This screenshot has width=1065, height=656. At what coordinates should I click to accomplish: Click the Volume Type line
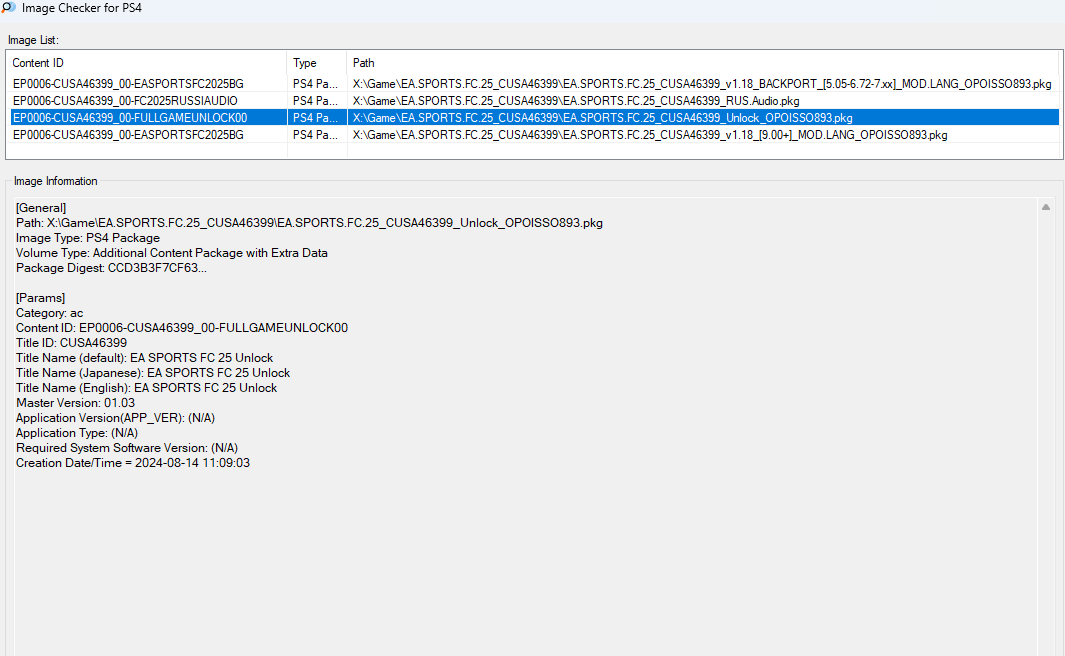[x=172, y=253]
